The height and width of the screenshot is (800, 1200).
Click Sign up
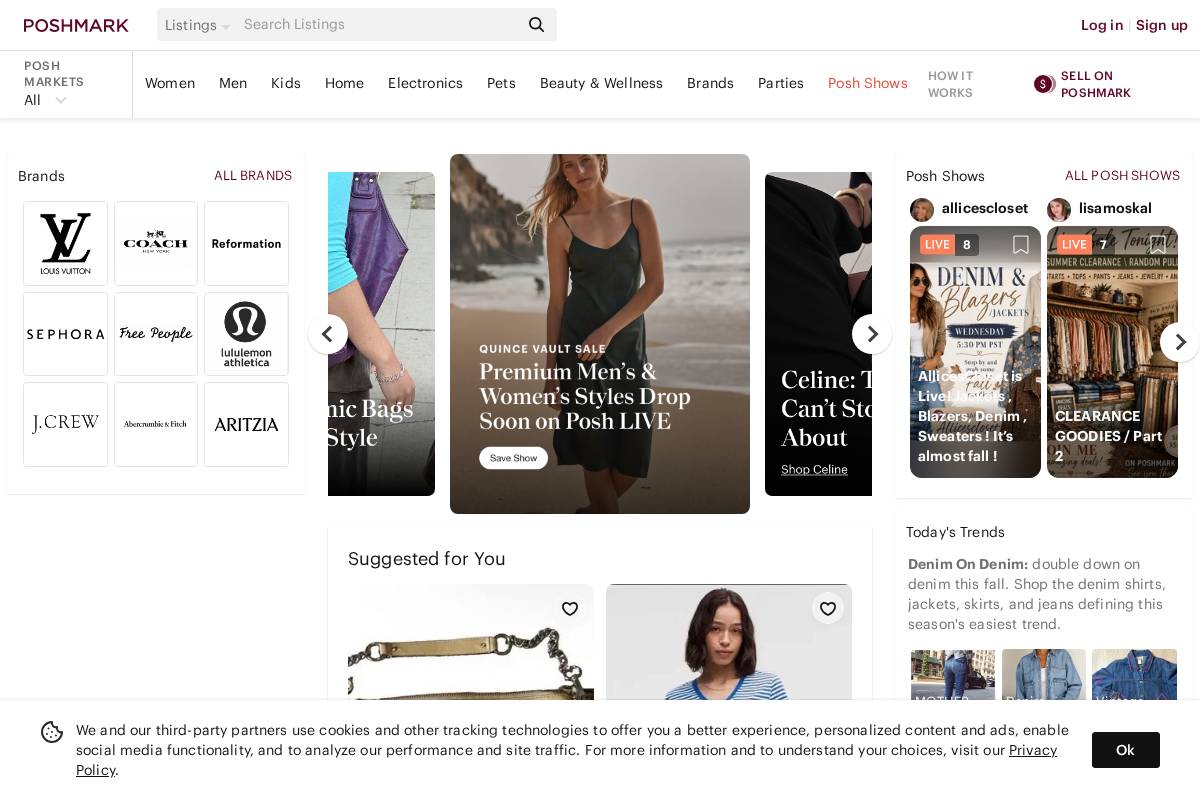point(1162,25)
